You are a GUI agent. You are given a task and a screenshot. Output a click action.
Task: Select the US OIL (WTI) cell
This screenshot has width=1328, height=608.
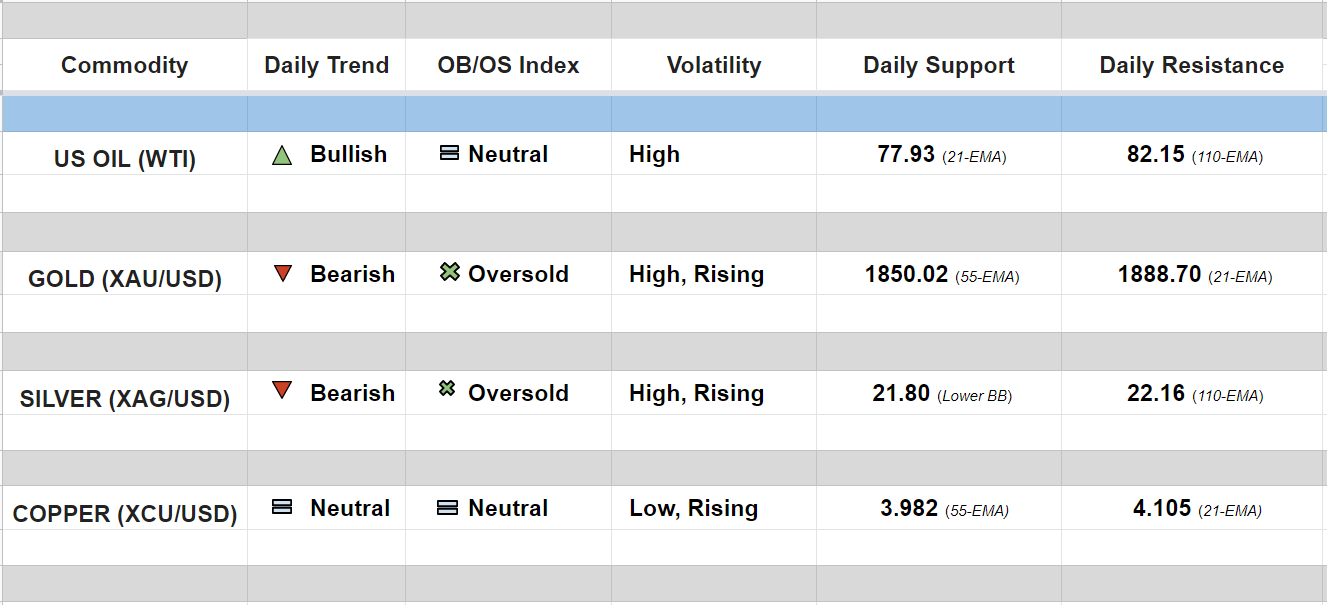click(x=125, y=159)
